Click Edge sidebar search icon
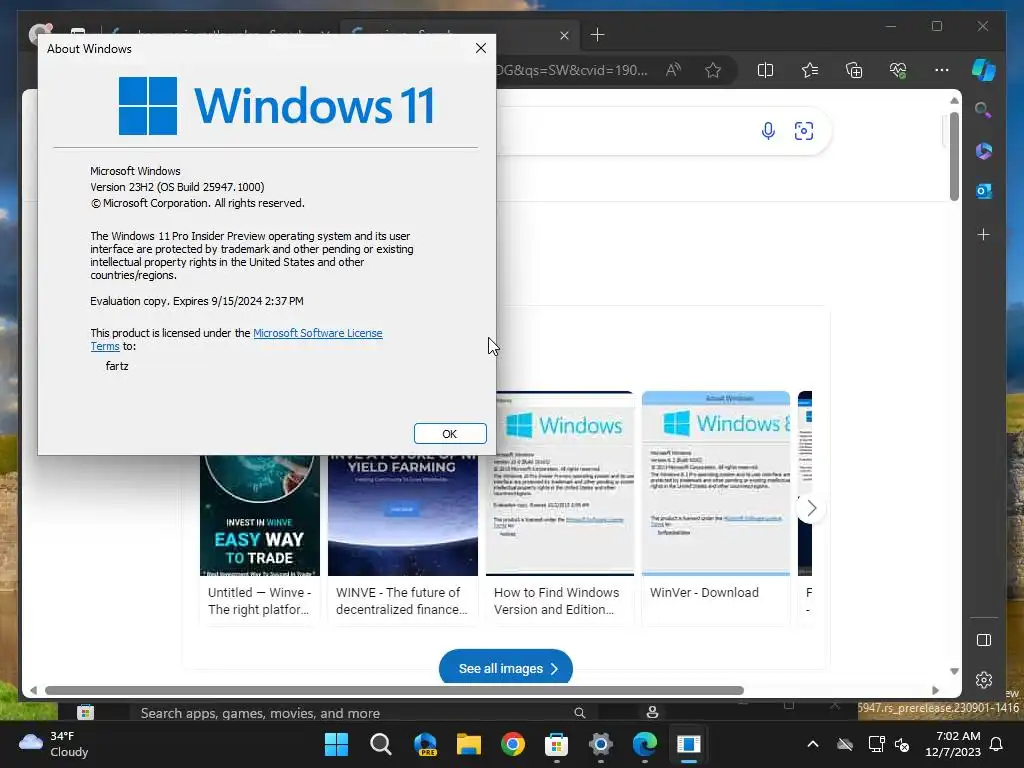This screenshot has width=1024, height=768. [x=984, y=110]
